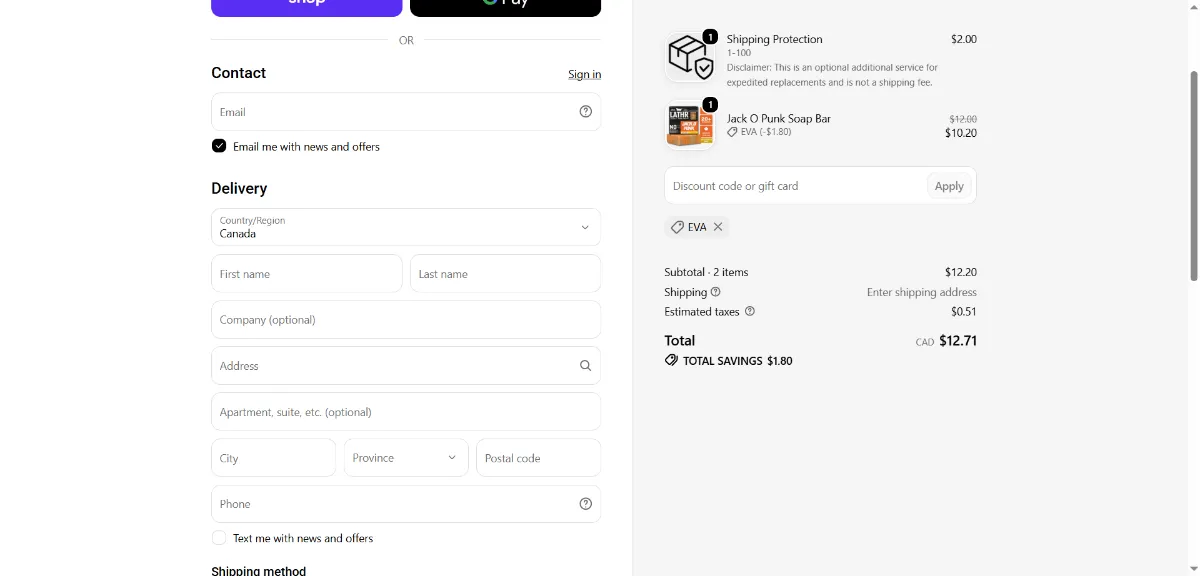Viewport: 1200px width, 576px height.
Task: Click the Total Savings tag icon
Action: coord(671,360)
